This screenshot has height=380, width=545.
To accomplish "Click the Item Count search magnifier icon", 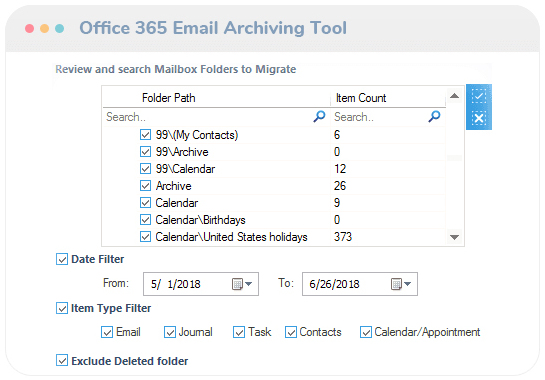I will pos(434,116).
